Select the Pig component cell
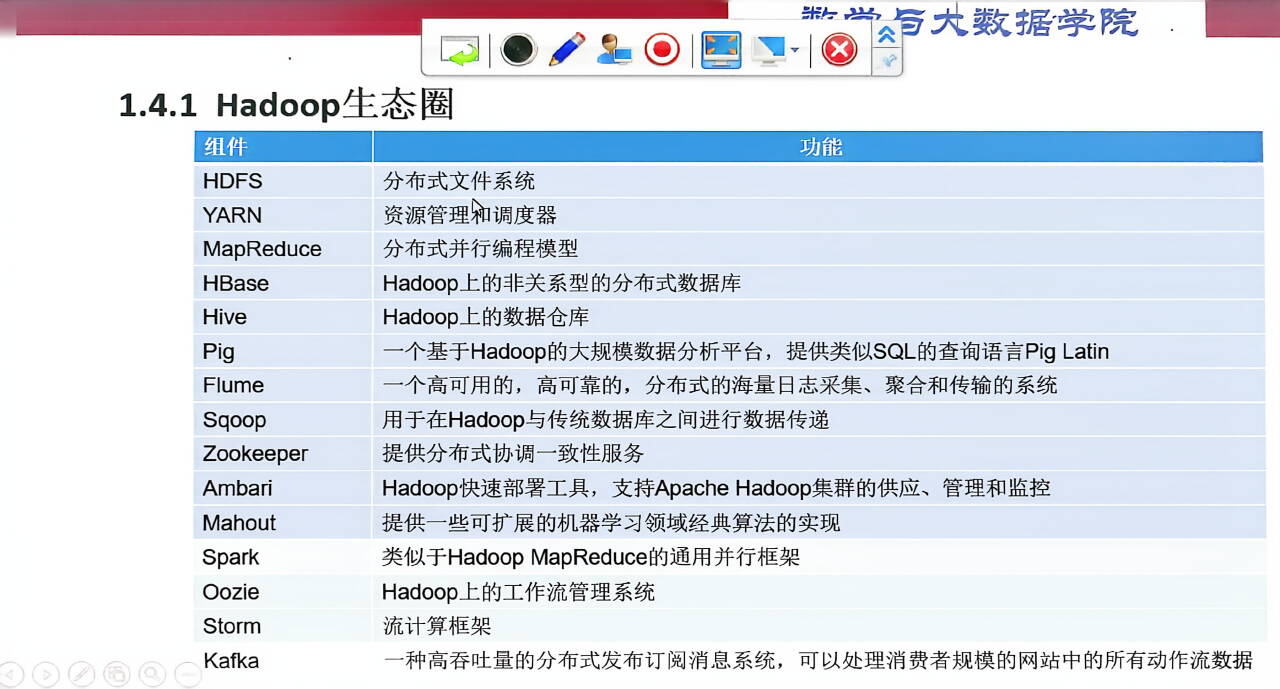 pyautogui.click(x=282, y=351)
